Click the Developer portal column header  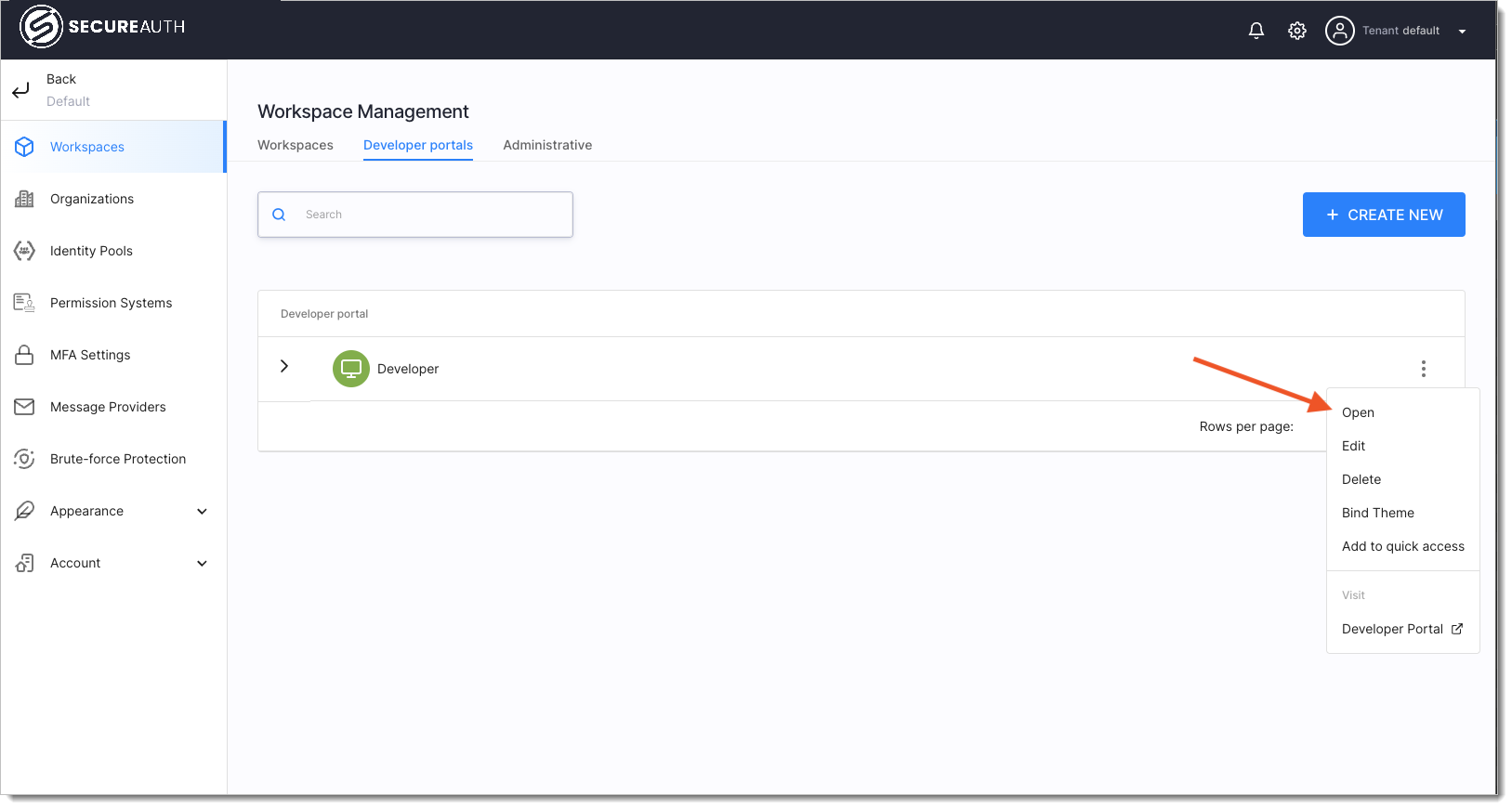(x=324, y=314)
